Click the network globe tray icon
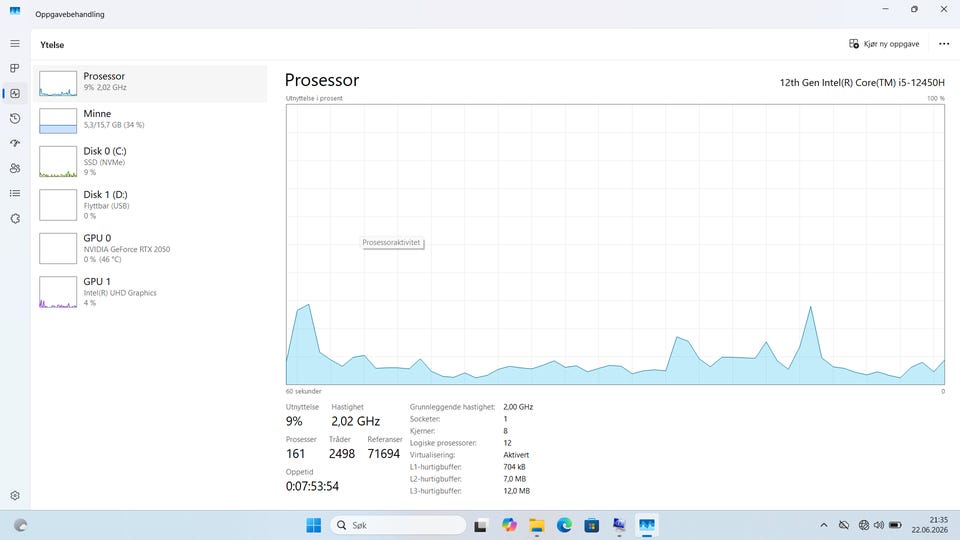This screenshot has width=960, height=540. click(864, 525)
